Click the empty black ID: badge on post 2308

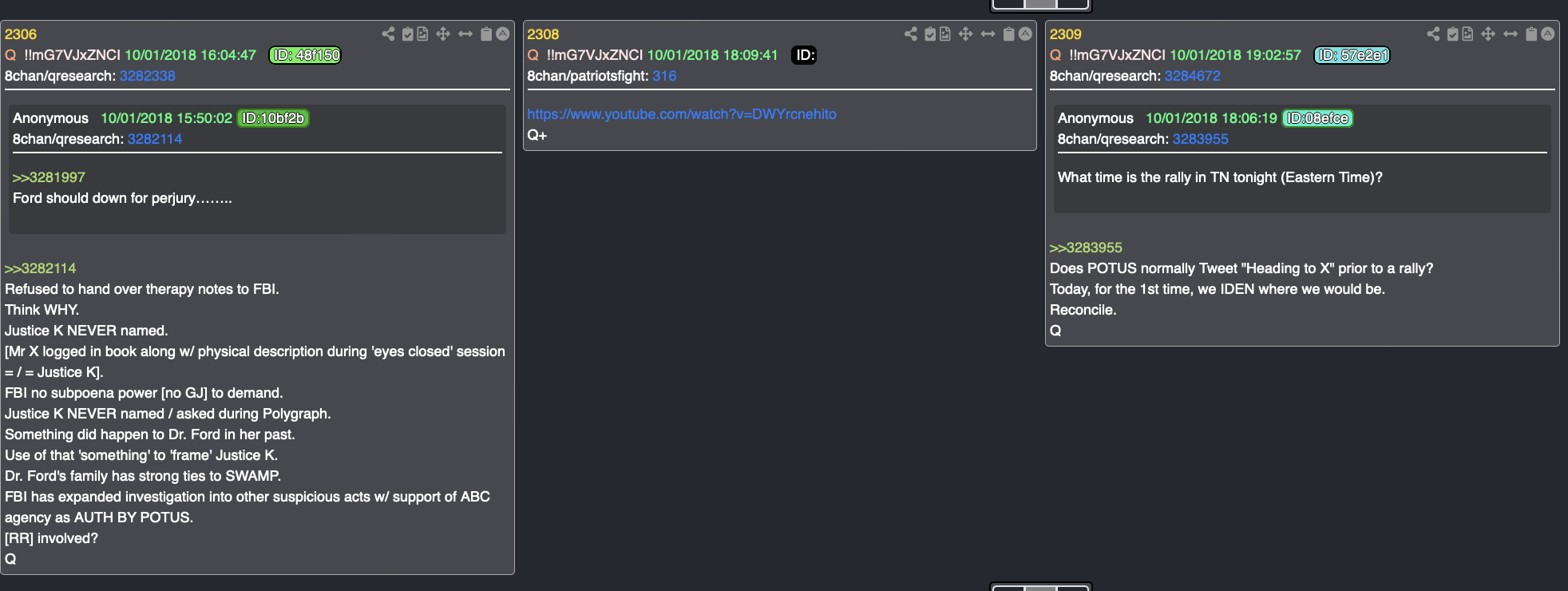pos(804,55)
